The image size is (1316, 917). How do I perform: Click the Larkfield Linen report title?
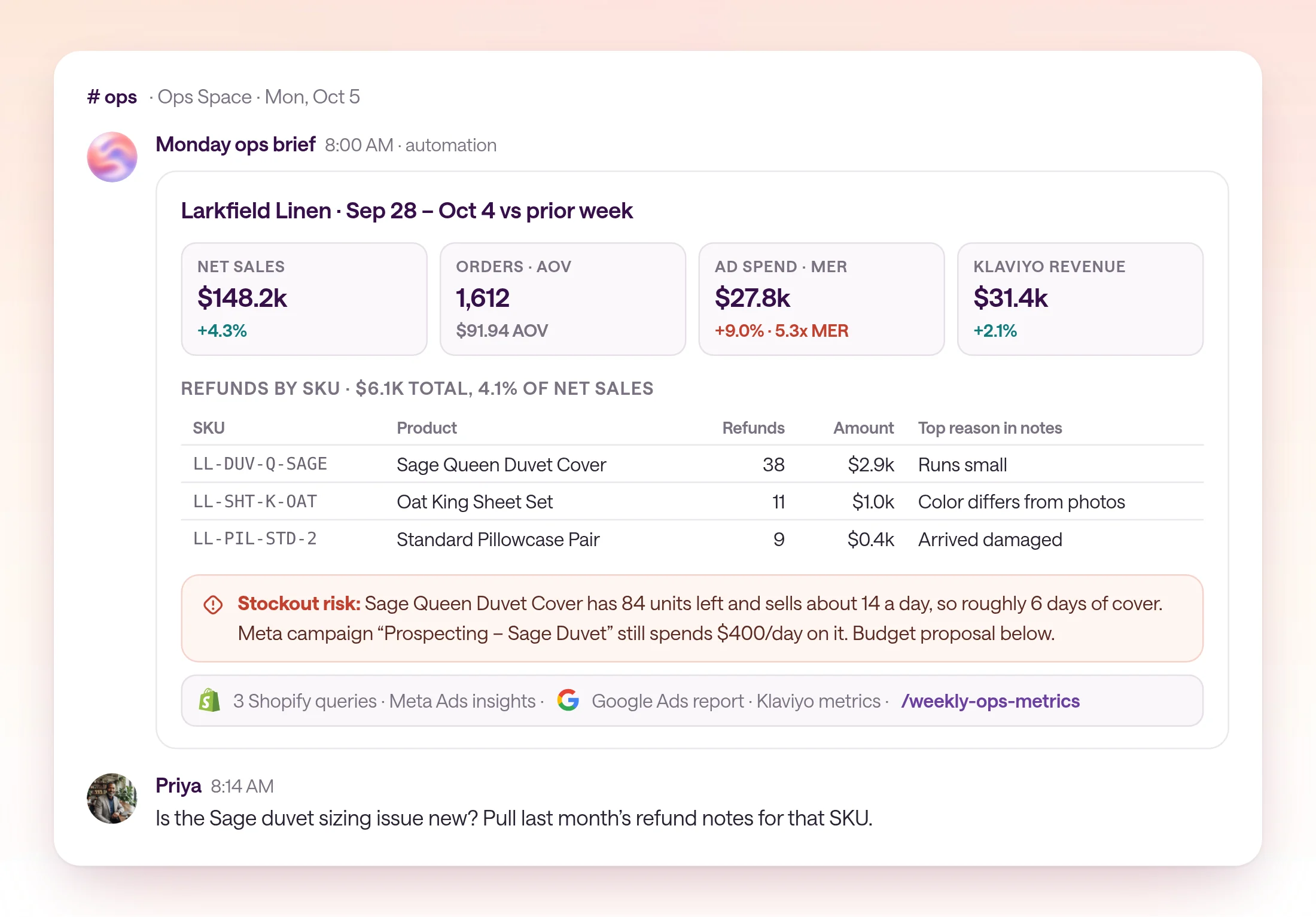pyautogui.click(x=407, y=211)
